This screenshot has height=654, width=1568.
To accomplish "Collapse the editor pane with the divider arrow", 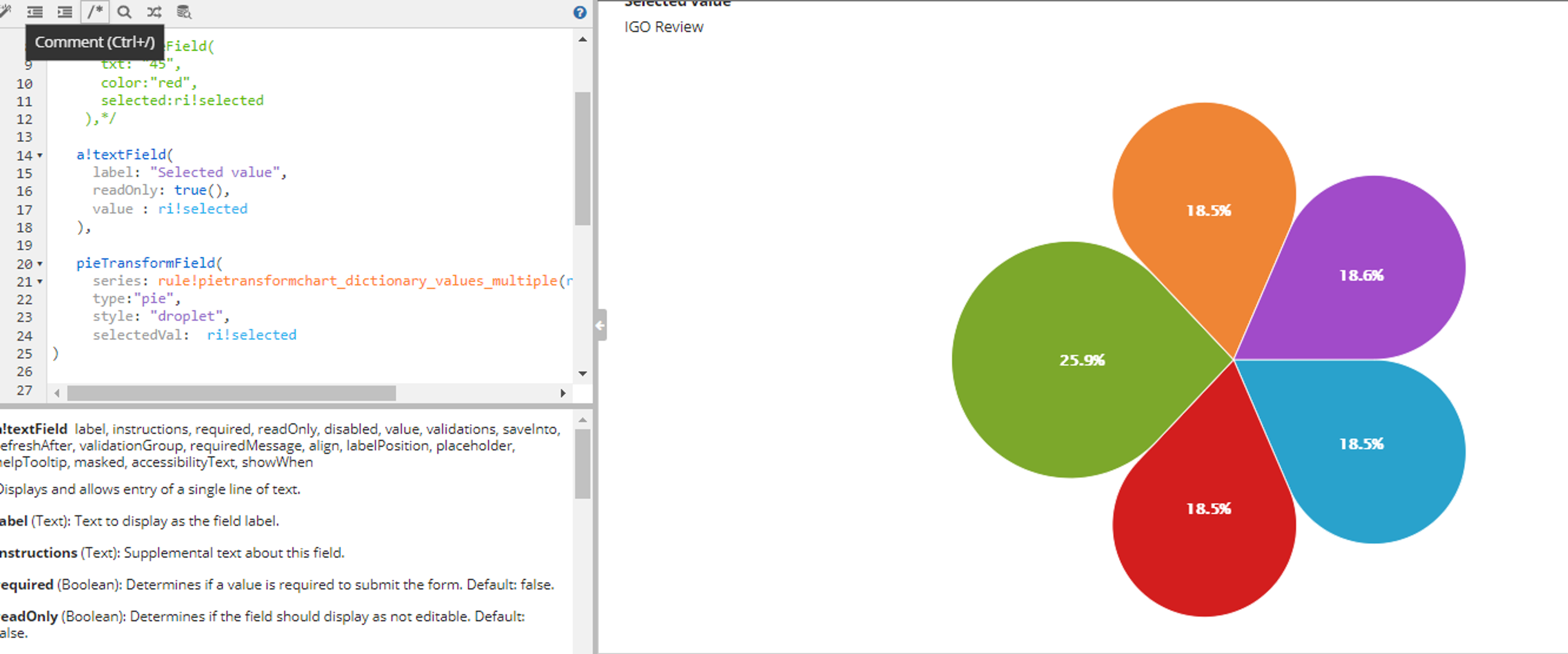I will tap(600, 325).
